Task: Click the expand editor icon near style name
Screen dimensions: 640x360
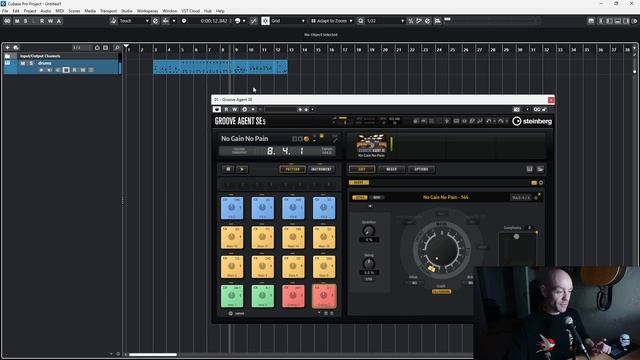Action: 538,196
